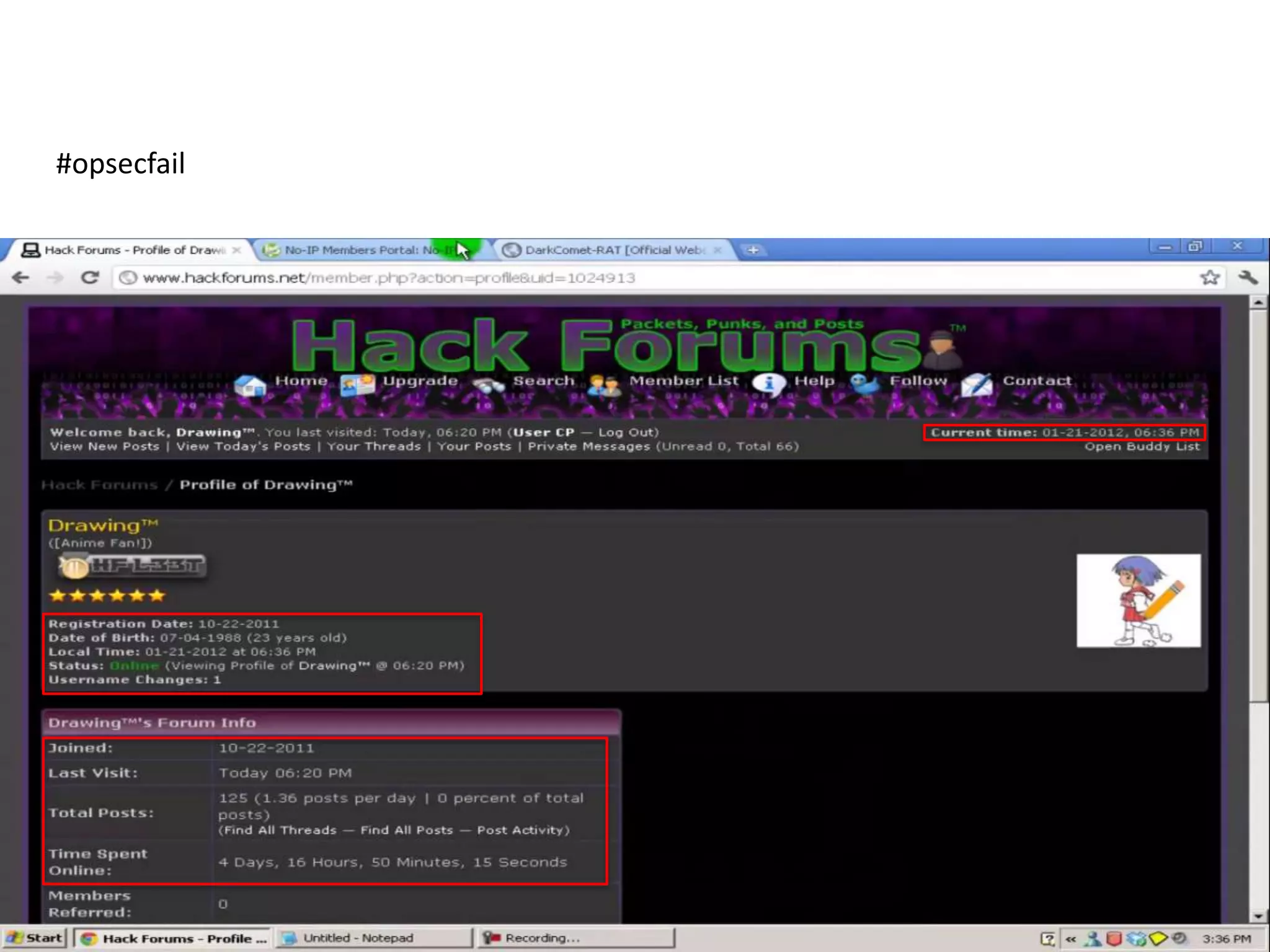Click the browser back arrow

(x=20, y=278)
